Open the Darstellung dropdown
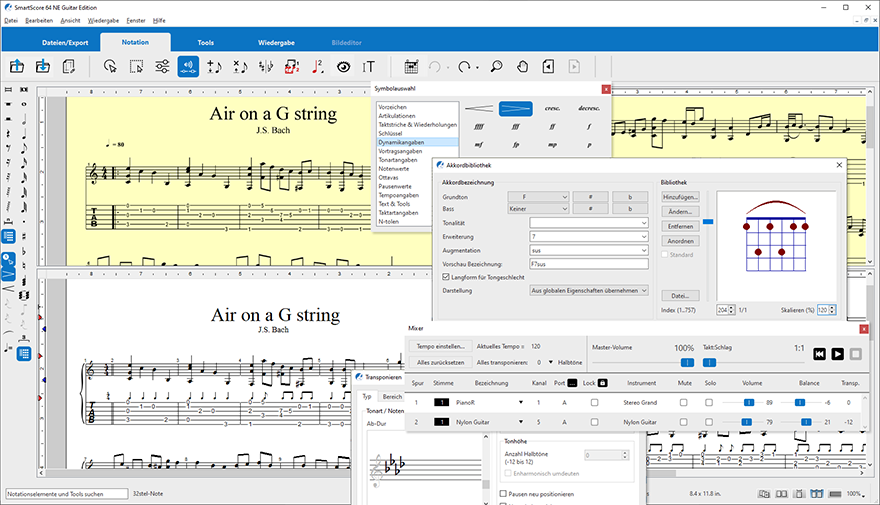Viewport: 880px width, 505px height. pyautogui.click(x=589, y=290)
